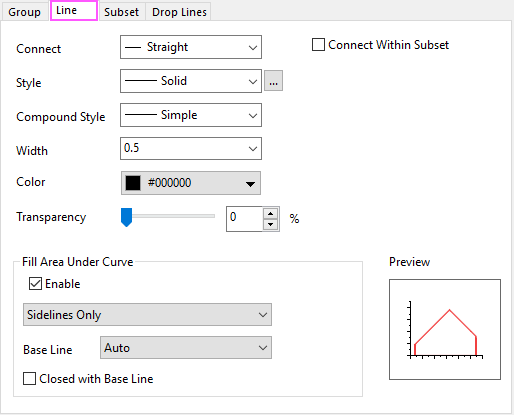The height and width of the screenshot is (415, 514).
Task: Open the Subset tab
Action: [121, 12]
